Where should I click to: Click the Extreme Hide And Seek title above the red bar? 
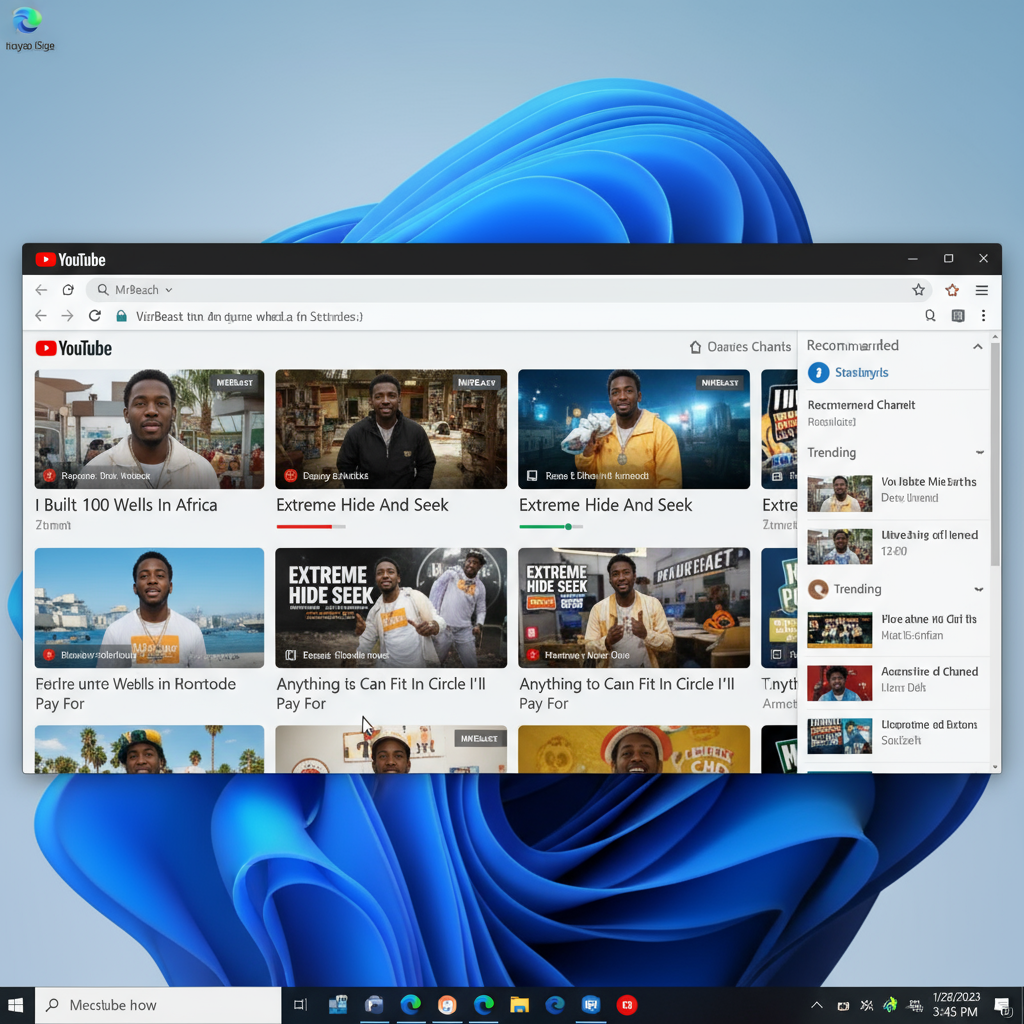[362, 505]
